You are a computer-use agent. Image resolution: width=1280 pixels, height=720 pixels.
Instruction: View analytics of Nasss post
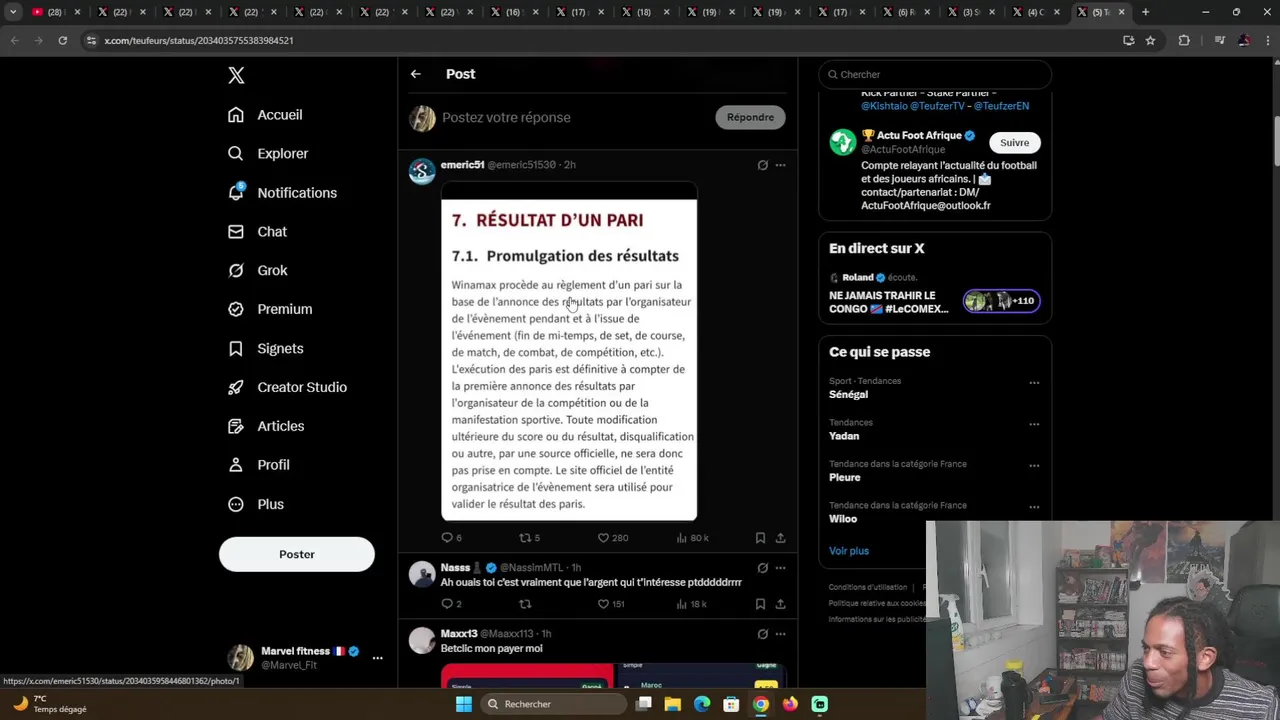pyautogui.click(x=692, y=604)
